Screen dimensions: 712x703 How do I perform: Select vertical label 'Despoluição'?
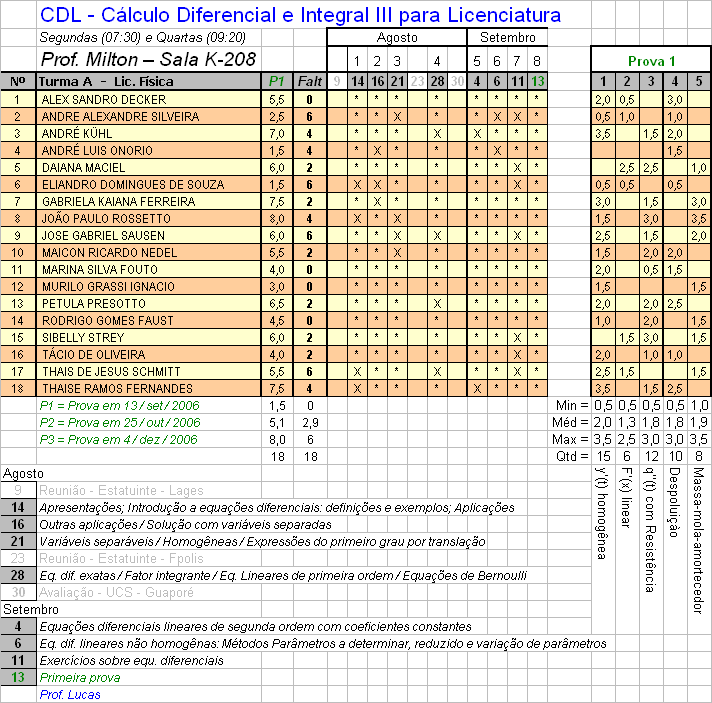(675, 502)
